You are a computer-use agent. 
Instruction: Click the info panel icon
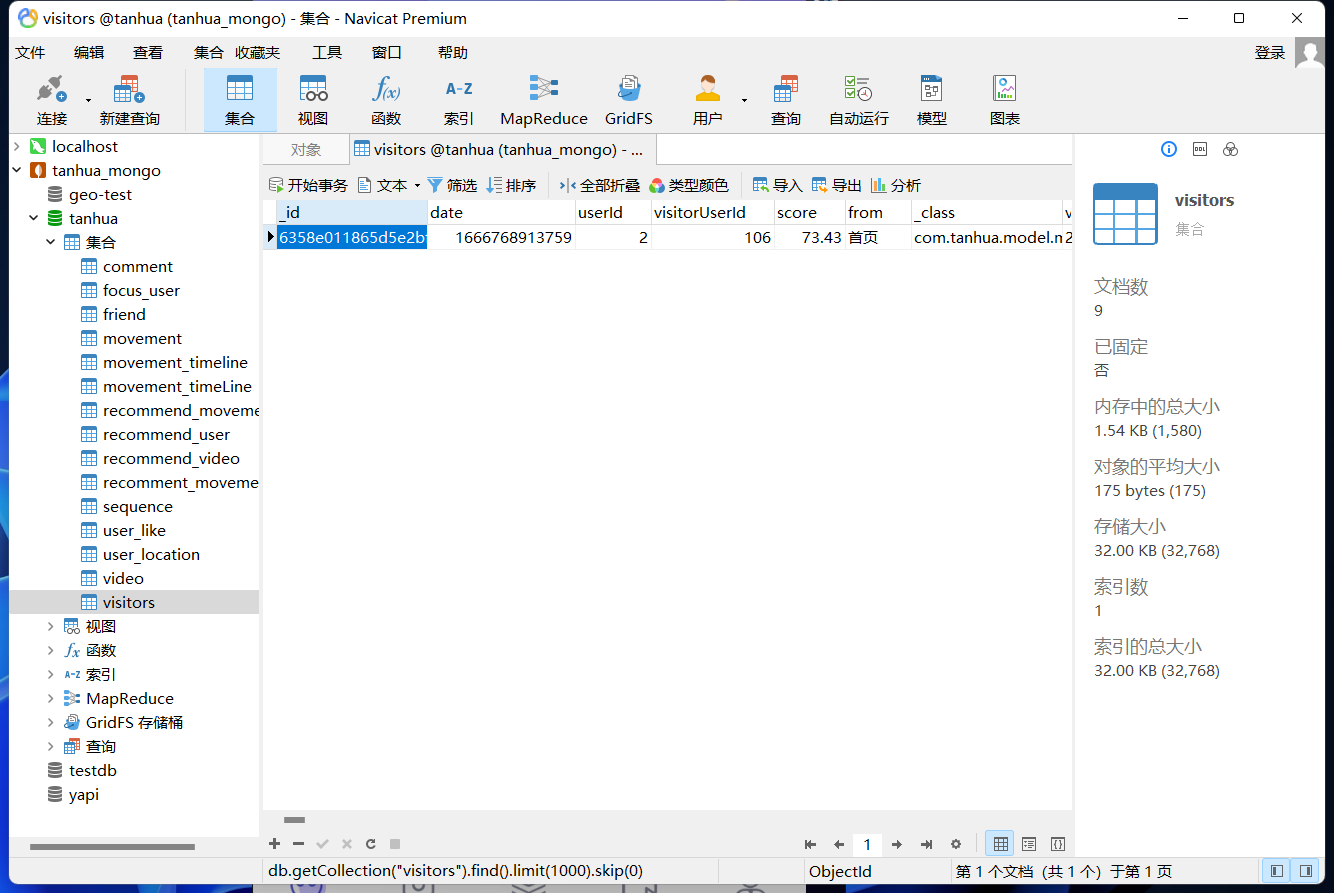tap(1169, 149)
